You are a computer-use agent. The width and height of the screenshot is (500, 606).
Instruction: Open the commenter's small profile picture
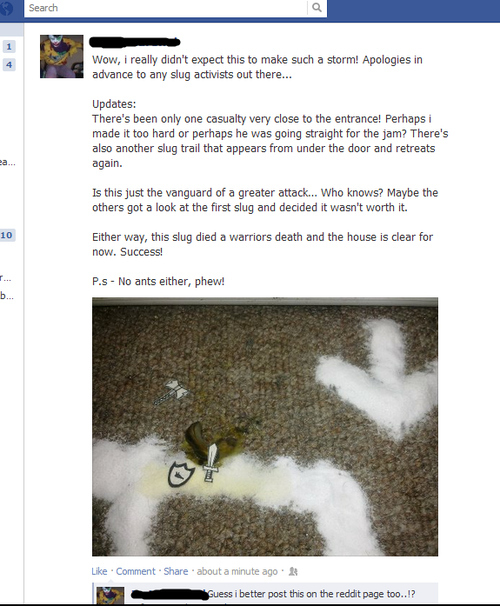coord(110,595)
